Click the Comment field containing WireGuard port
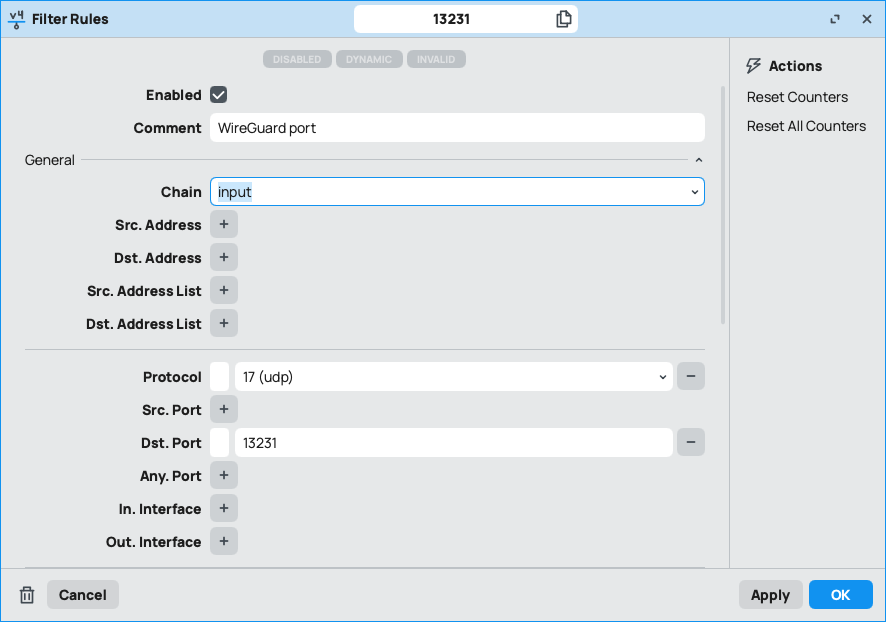The image size is (886, 622). pyautogui.click(x=457, y=128)
